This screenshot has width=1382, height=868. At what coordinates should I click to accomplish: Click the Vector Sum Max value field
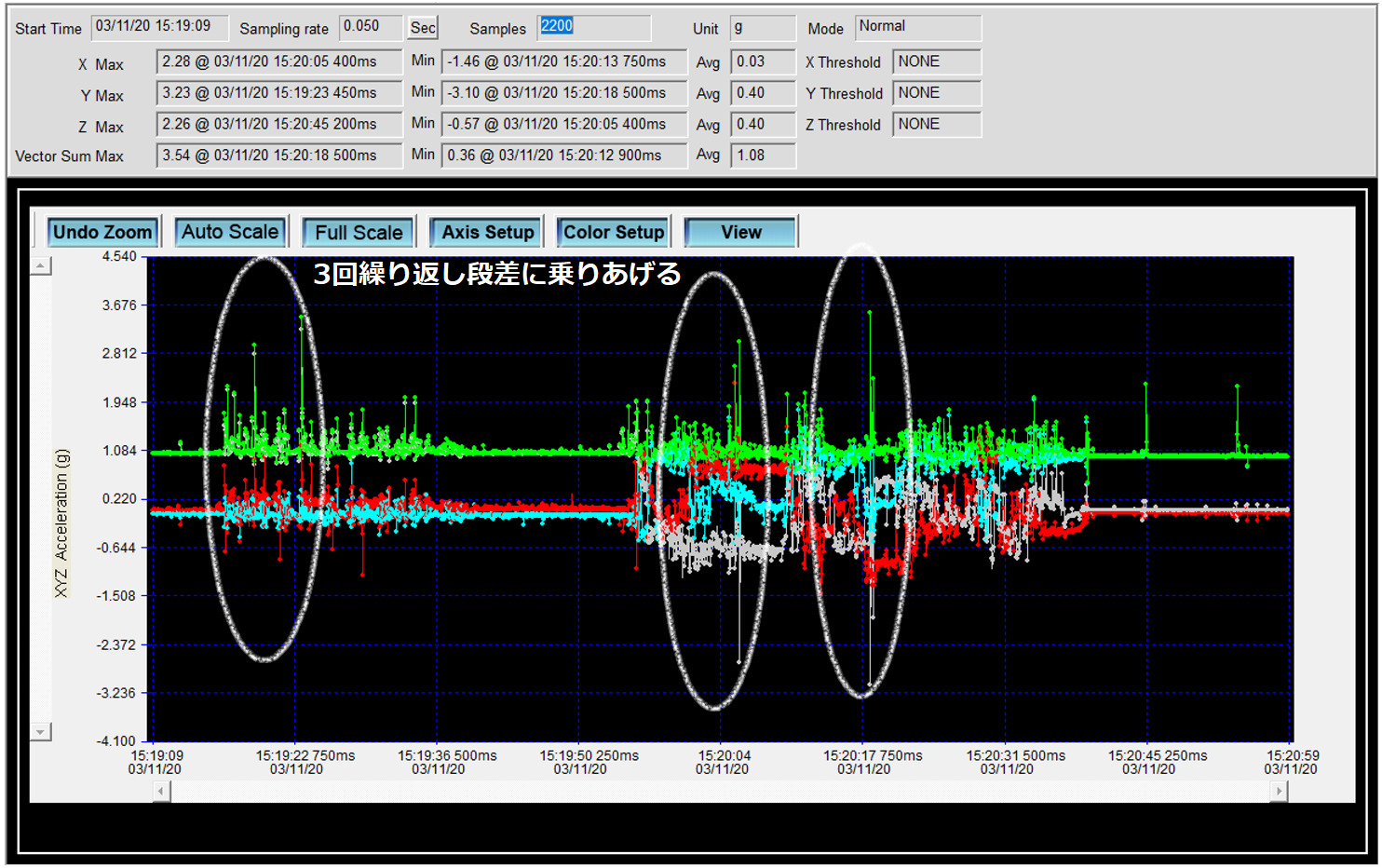point(279,156)
